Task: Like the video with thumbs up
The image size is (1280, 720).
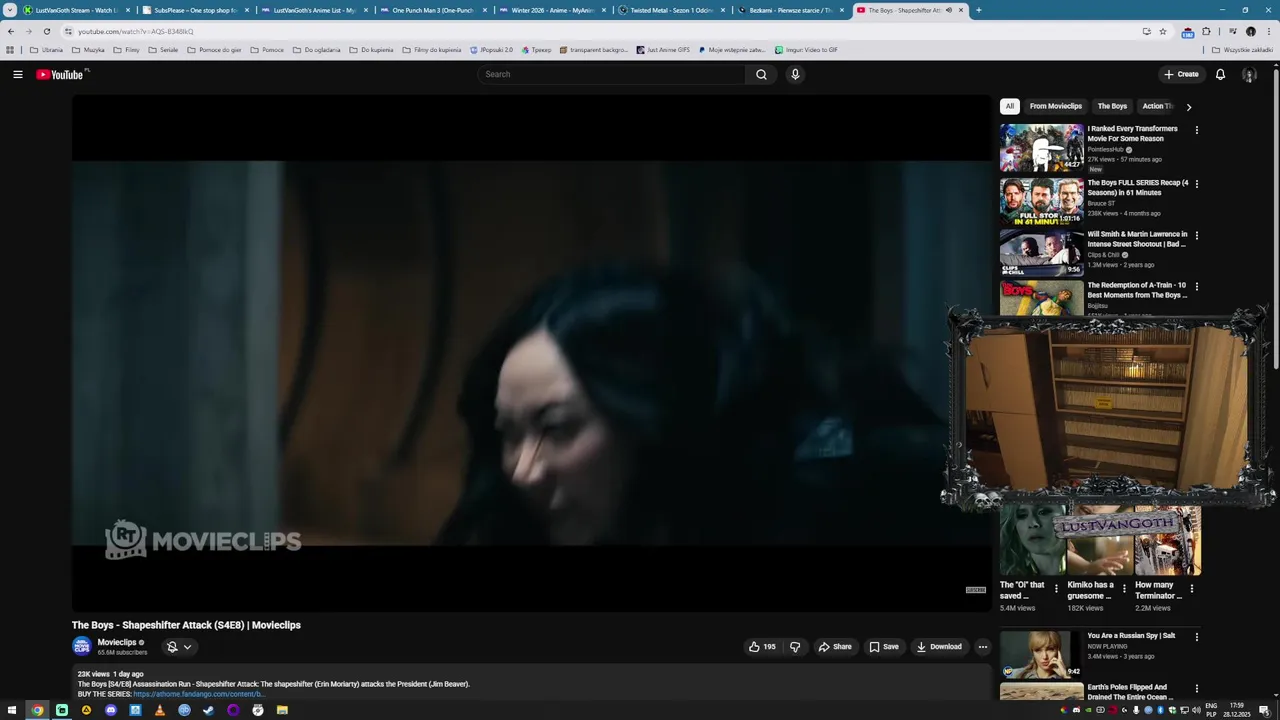Action: pyautogui.click(x=762, y=647)
